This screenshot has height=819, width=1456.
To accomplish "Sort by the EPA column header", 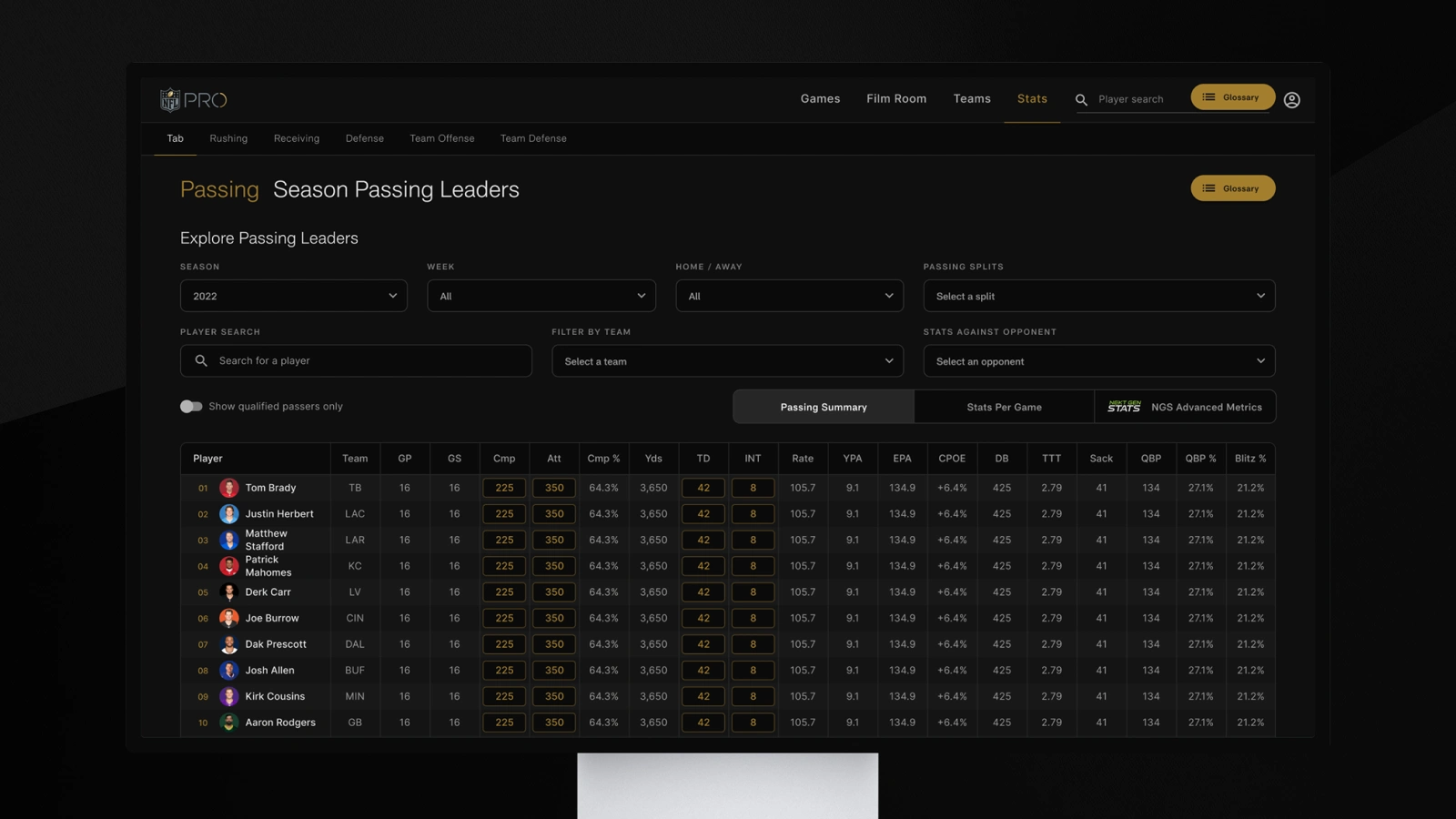I will (x=902, y=459).
